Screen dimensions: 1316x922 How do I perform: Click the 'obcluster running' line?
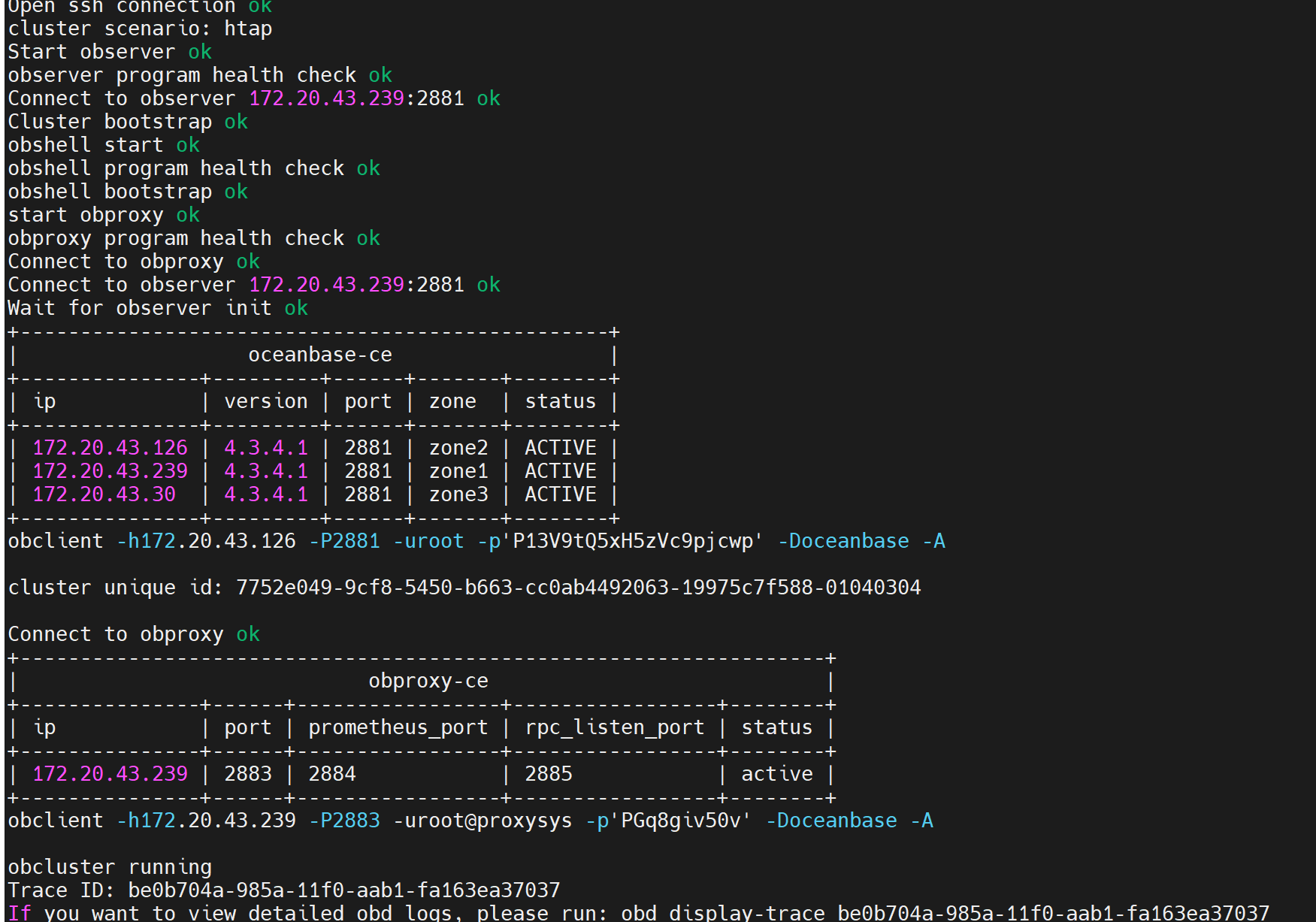(110, 868)
